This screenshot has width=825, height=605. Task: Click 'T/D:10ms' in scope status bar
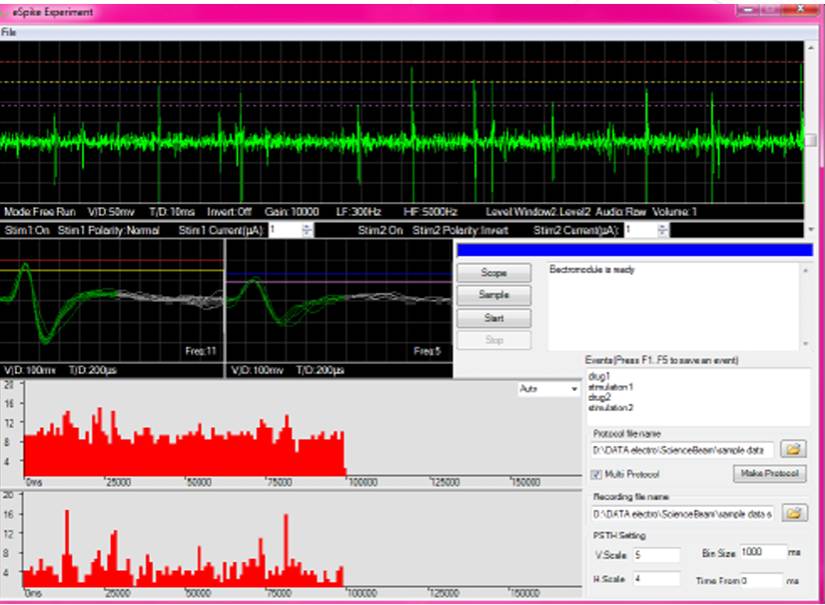click(172, 211)
